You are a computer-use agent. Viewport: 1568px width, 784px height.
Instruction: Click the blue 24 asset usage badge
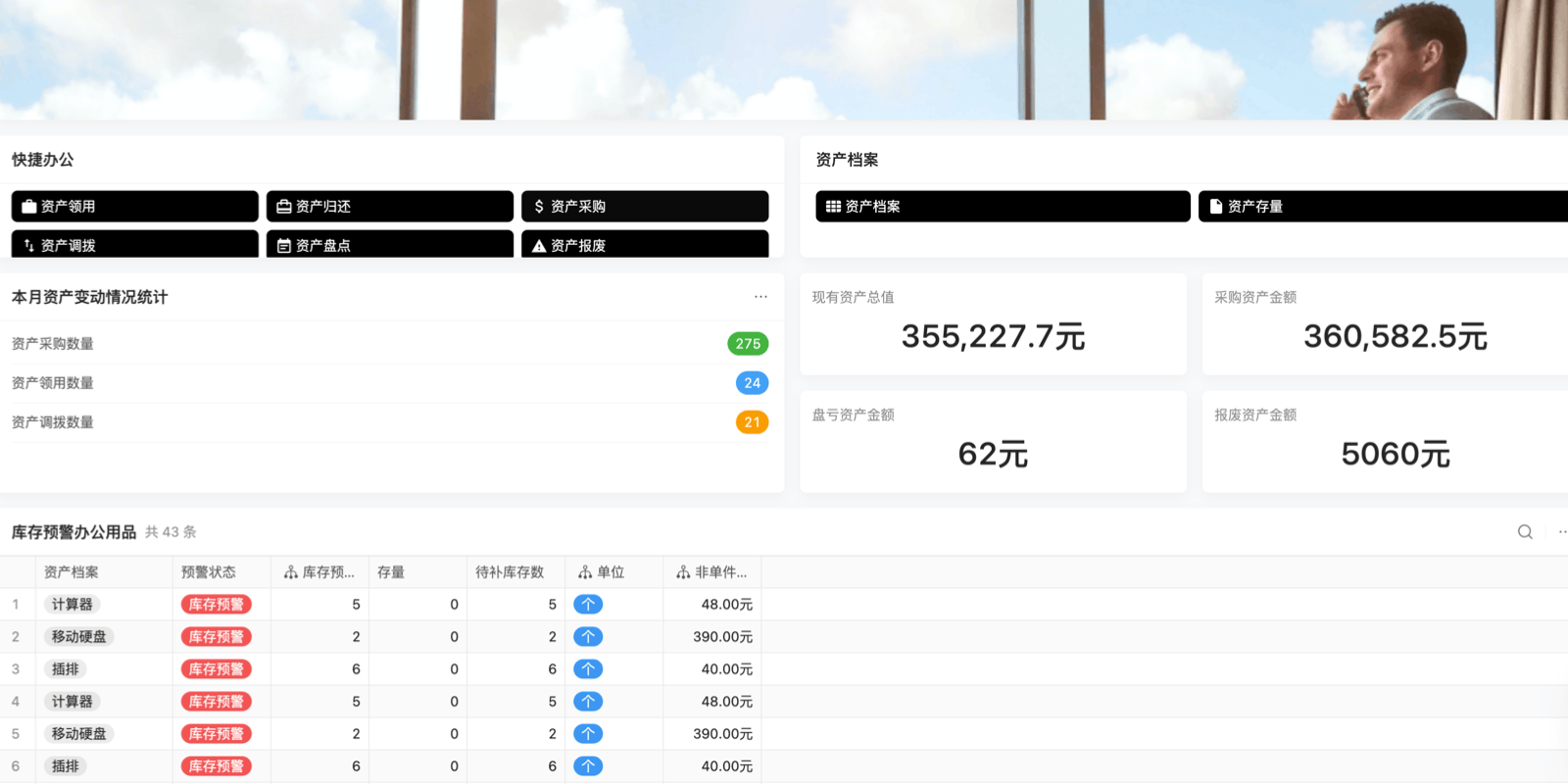[x=752, y=383]
